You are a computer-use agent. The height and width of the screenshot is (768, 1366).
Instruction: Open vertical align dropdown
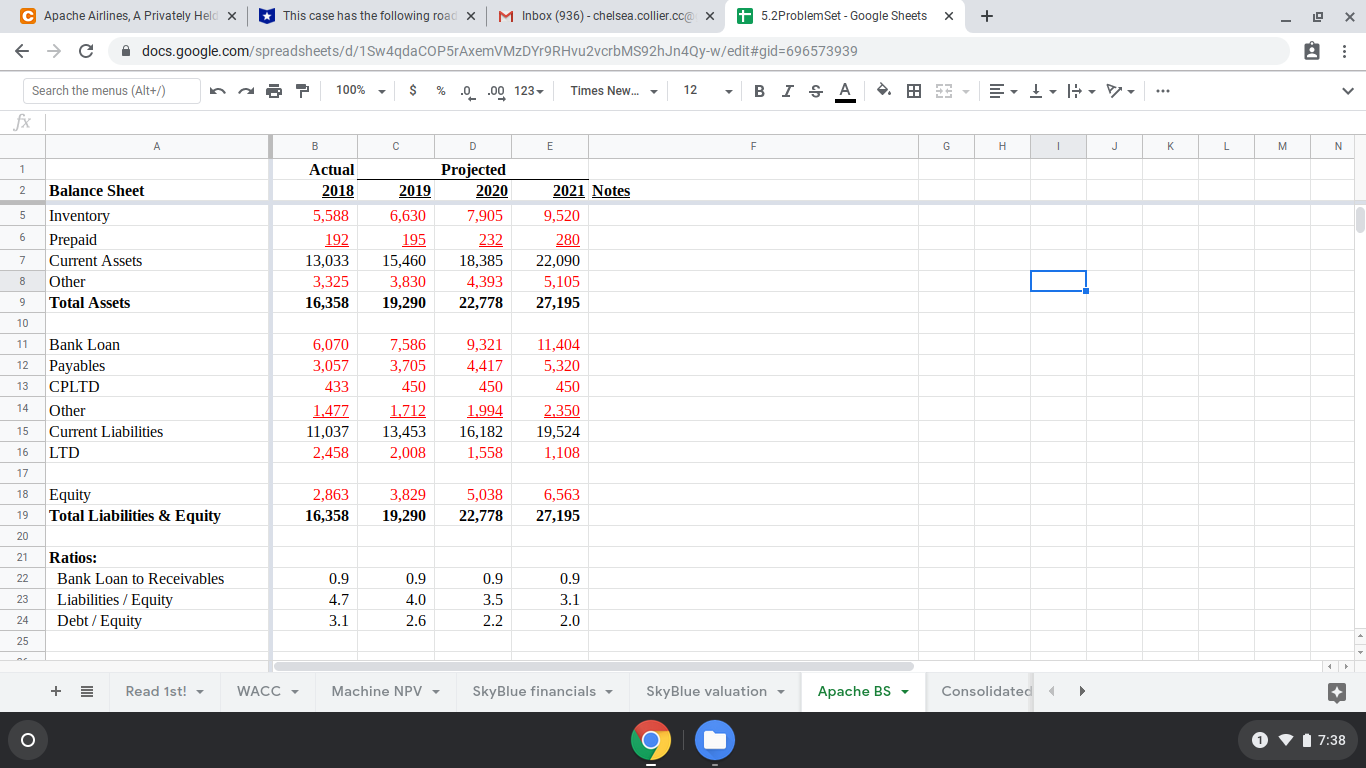(x=1042, y=91)
